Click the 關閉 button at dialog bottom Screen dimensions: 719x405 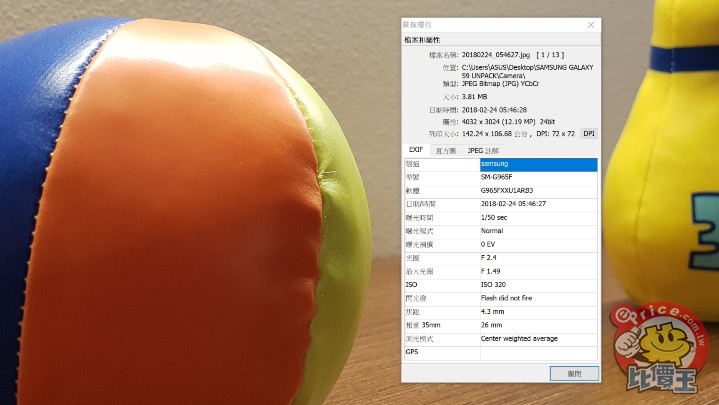tap(574, 373)
